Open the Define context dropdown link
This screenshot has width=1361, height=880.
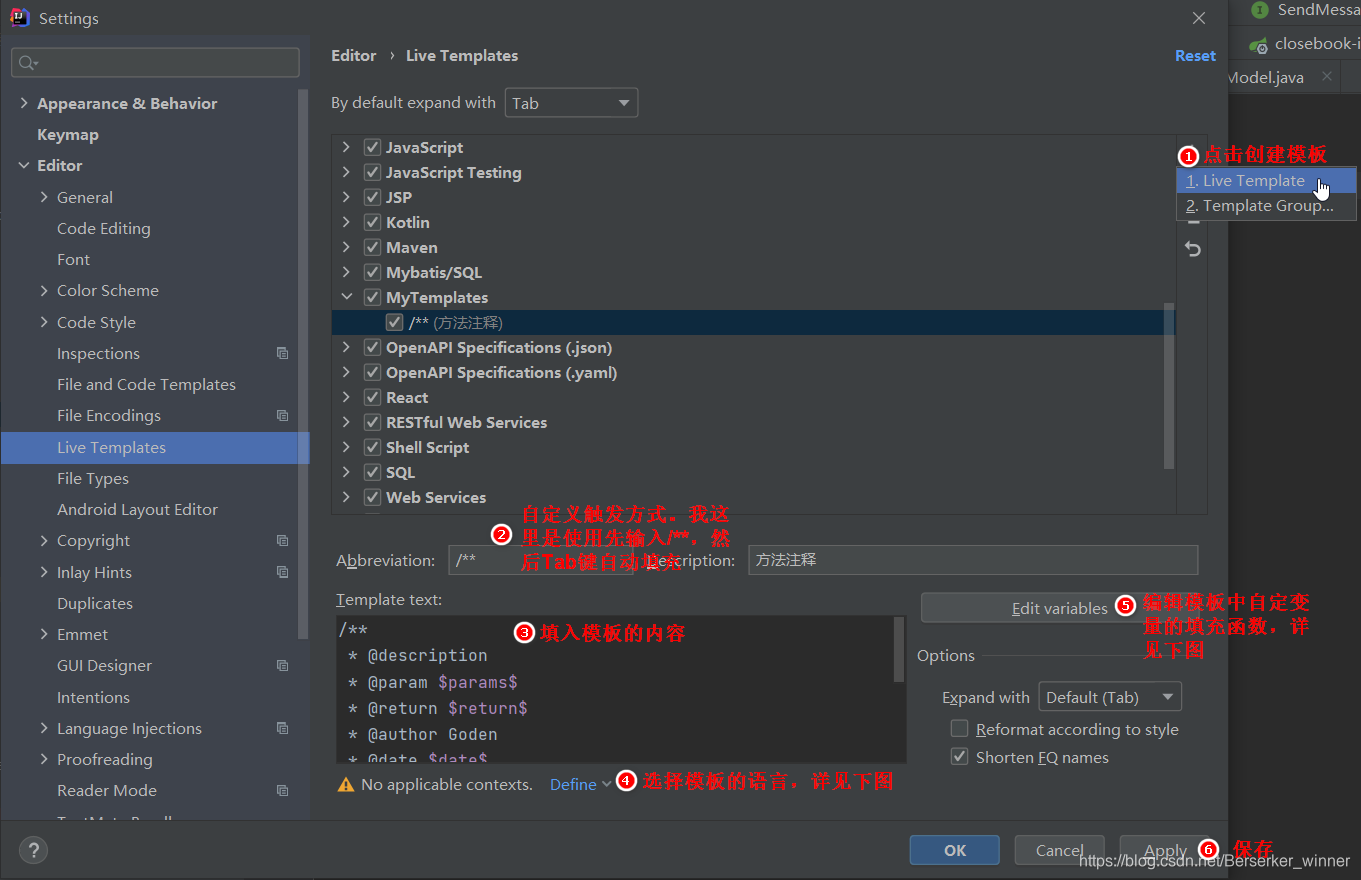[x=580, y=785]
